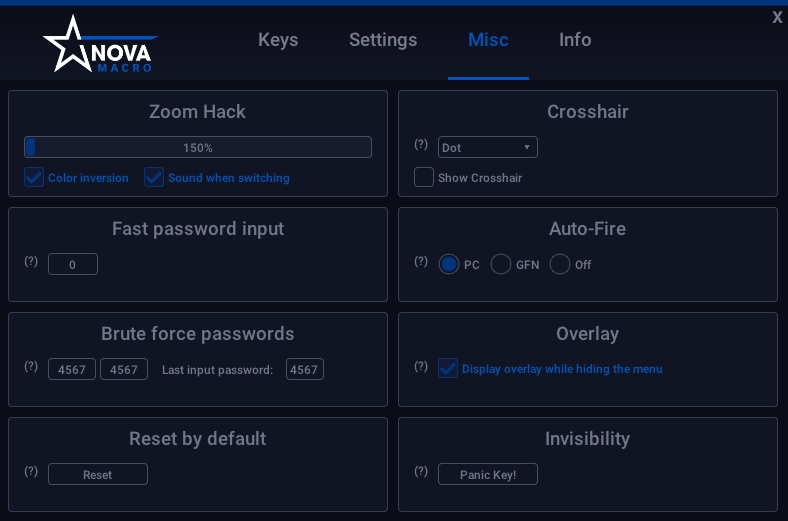Uncheck Sound when switching

click(x=154, y=178)
